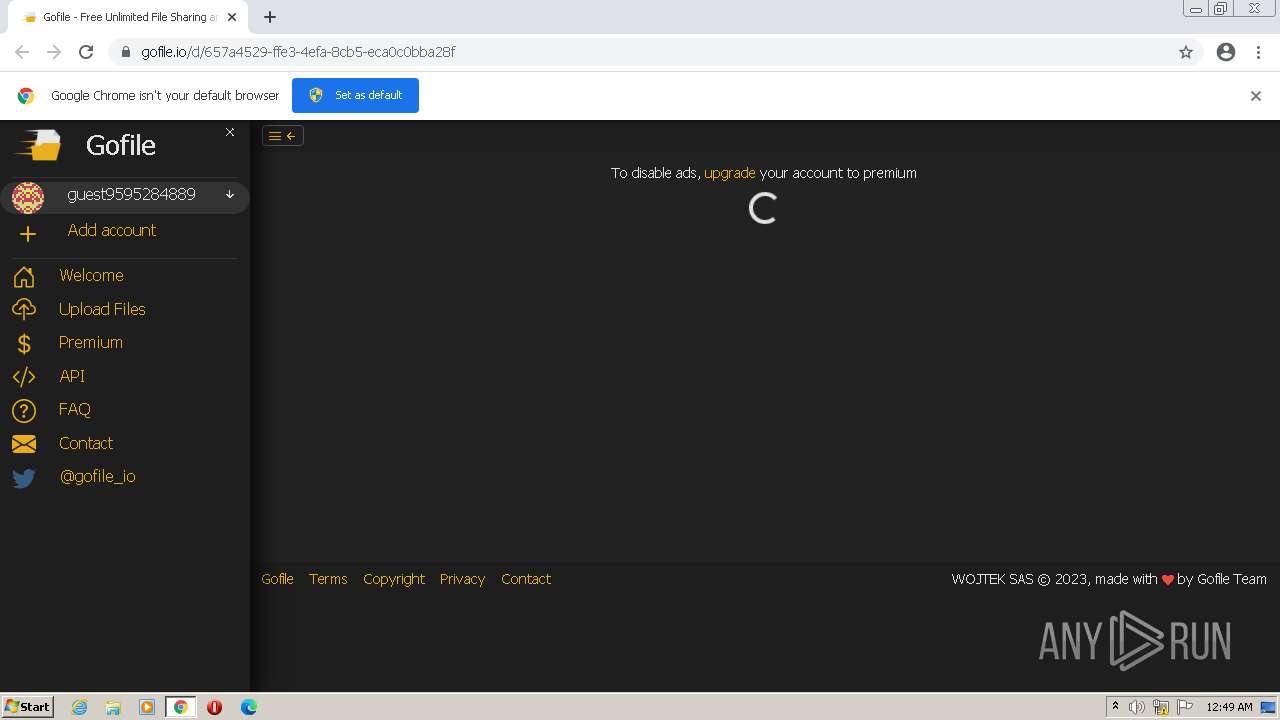1280x720 pixels.
Task: Close the Gofile browser tab
Action: (x=232, y=17)
